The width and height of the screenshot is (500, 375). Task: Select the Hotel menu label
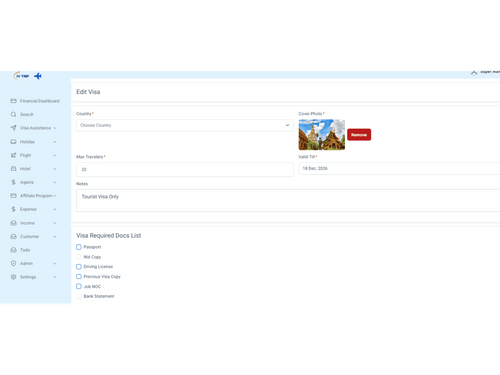25,169
